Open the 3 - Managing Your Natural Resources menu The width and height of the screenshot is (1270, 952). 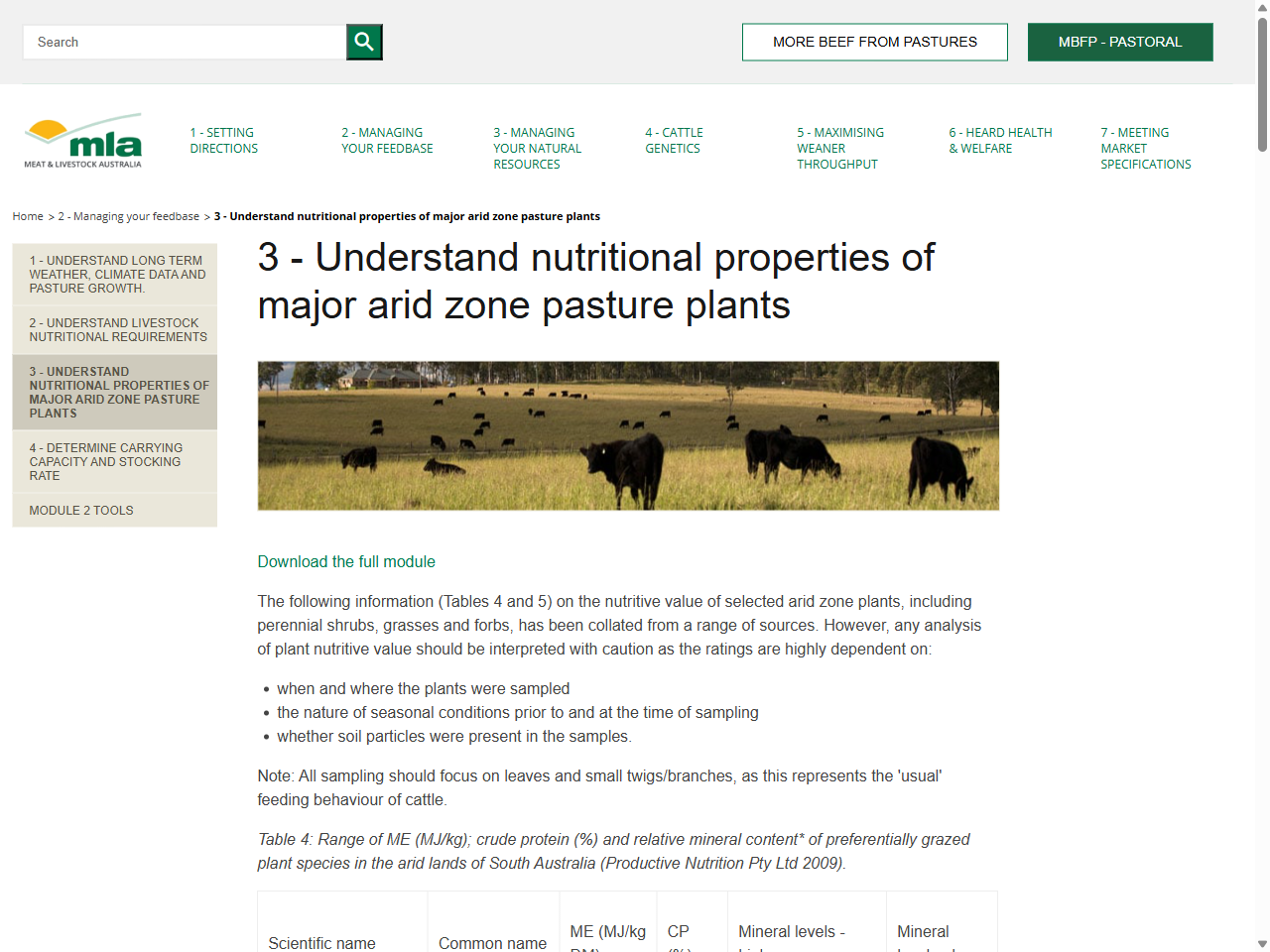(x=537, y=148)
